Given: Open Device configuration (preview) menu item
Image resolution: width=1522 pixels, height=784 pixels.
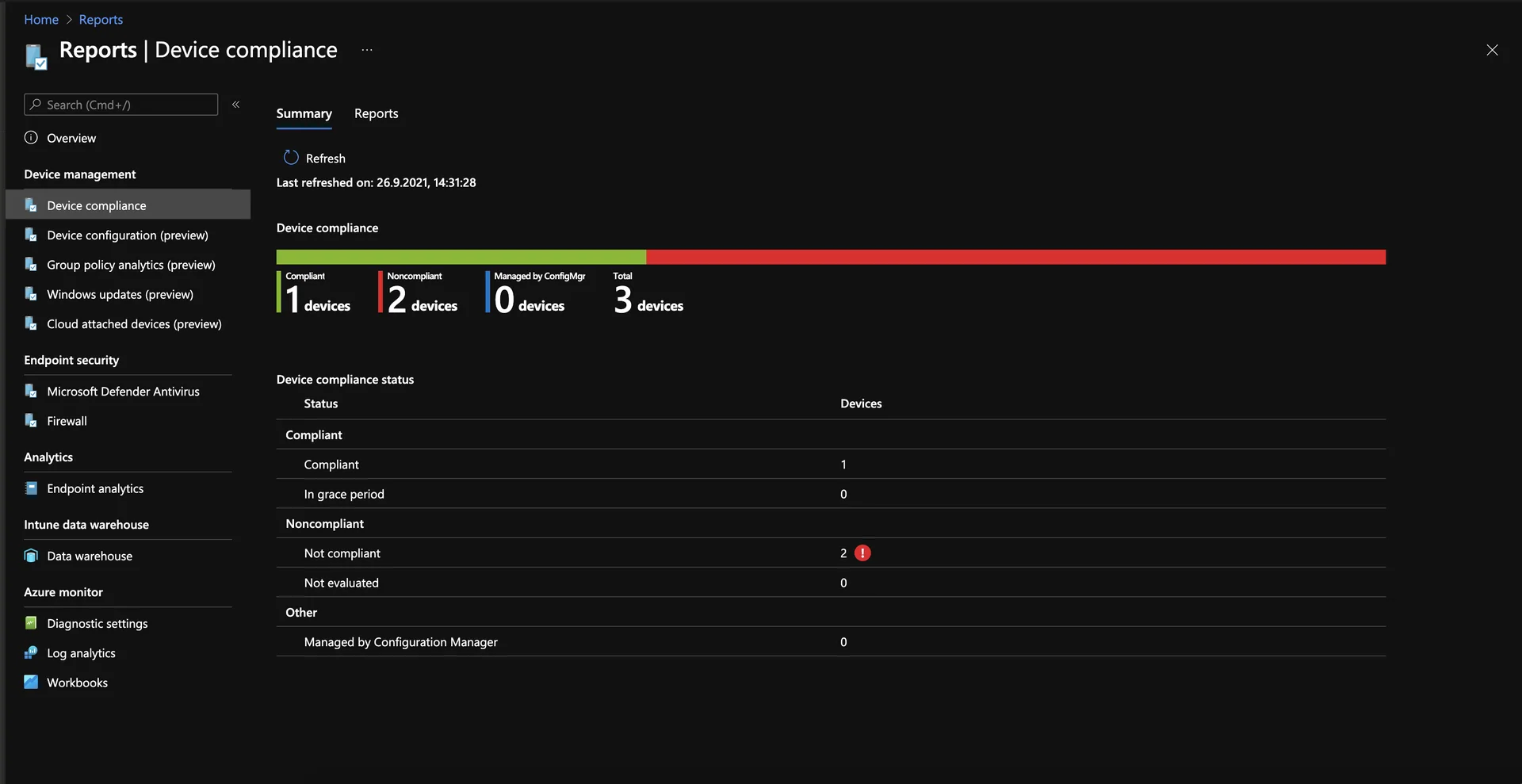Looking at the screenshot, I should (128, 235).
